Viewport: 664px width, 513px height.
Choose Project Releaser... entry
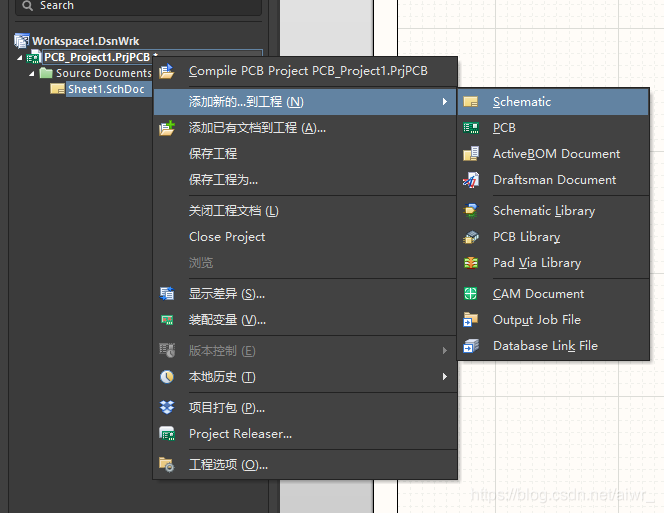pos(305,434)
